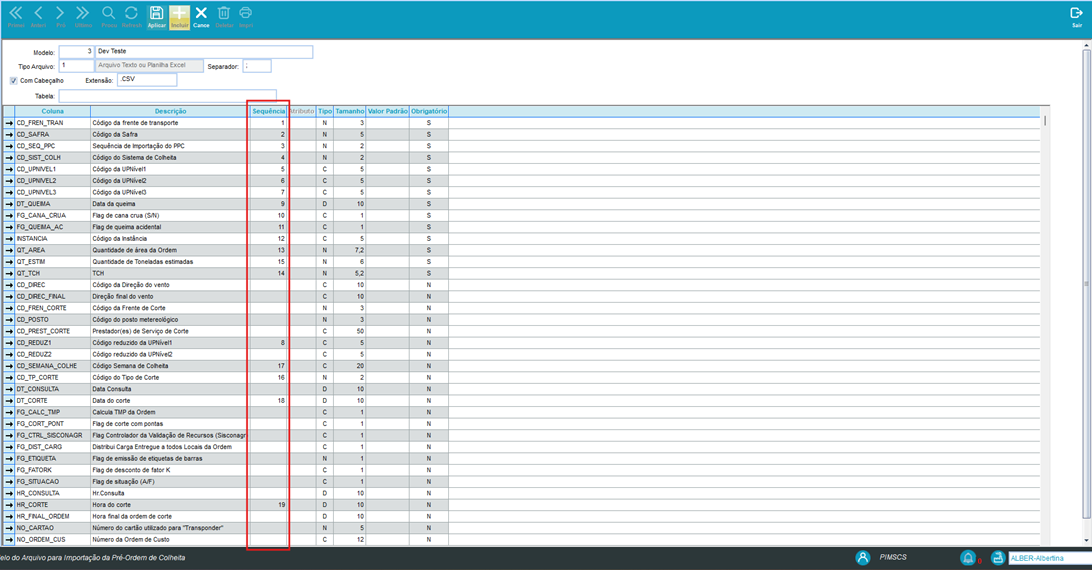
Task: Click the main vertical scrollbar on right edge
Action: click(x=1087, y=282)
